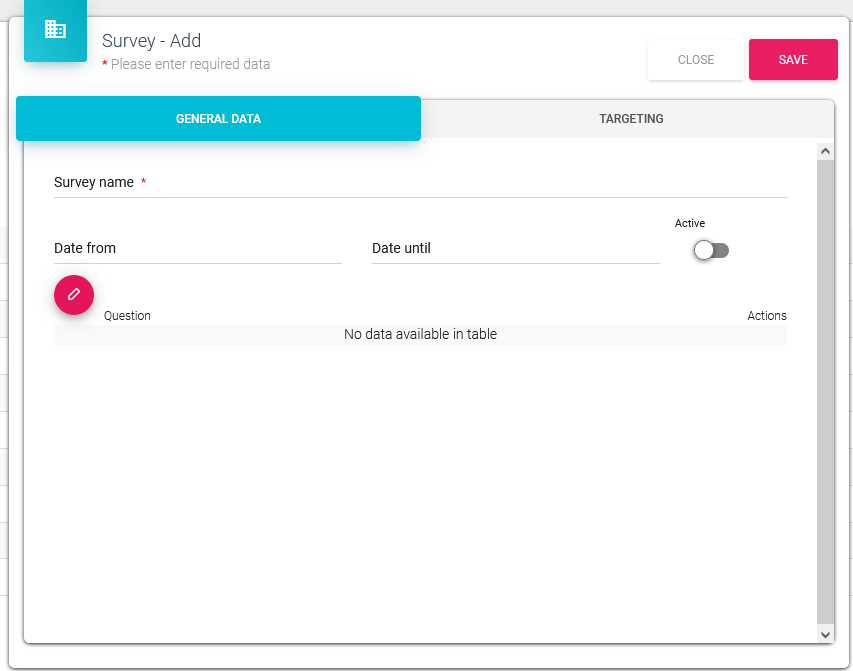
Task: Save the new survey
Action: coord(792,60)
